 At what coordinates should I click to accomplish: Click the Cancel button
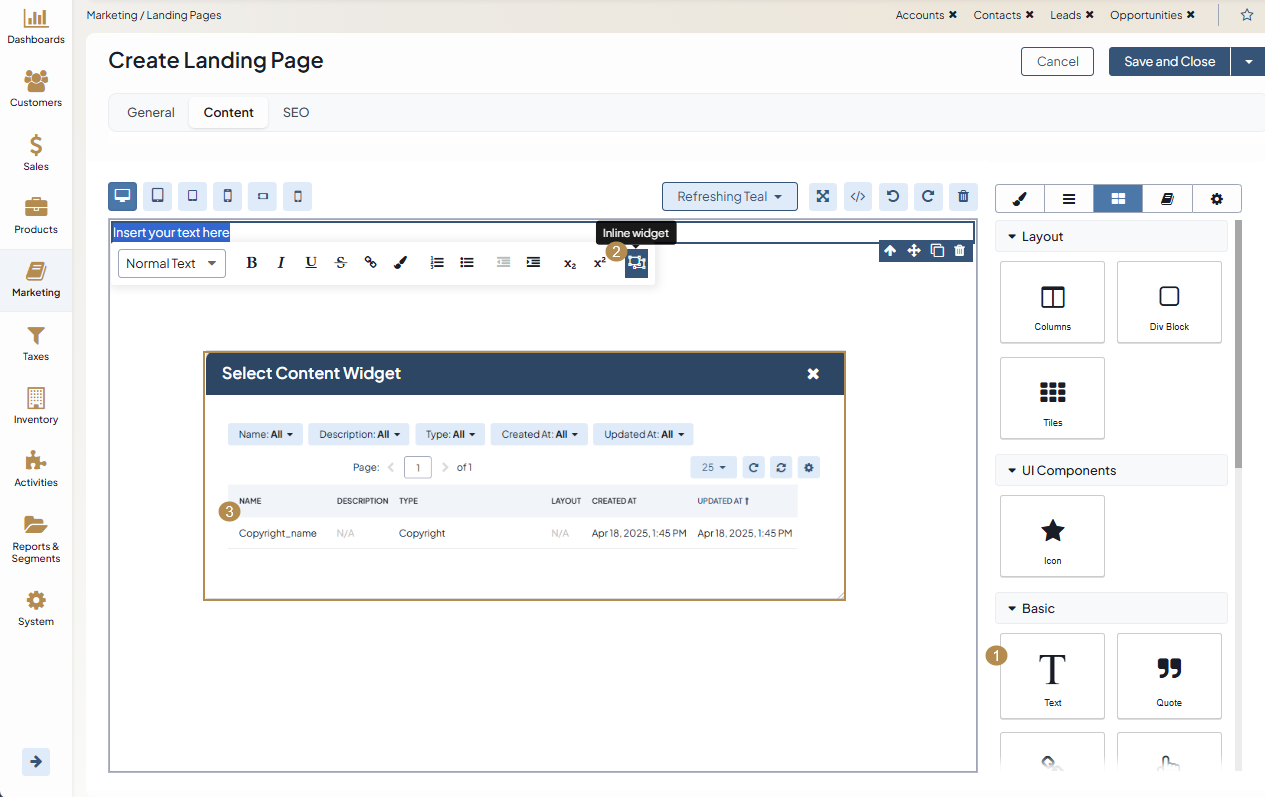[1057, 62]
